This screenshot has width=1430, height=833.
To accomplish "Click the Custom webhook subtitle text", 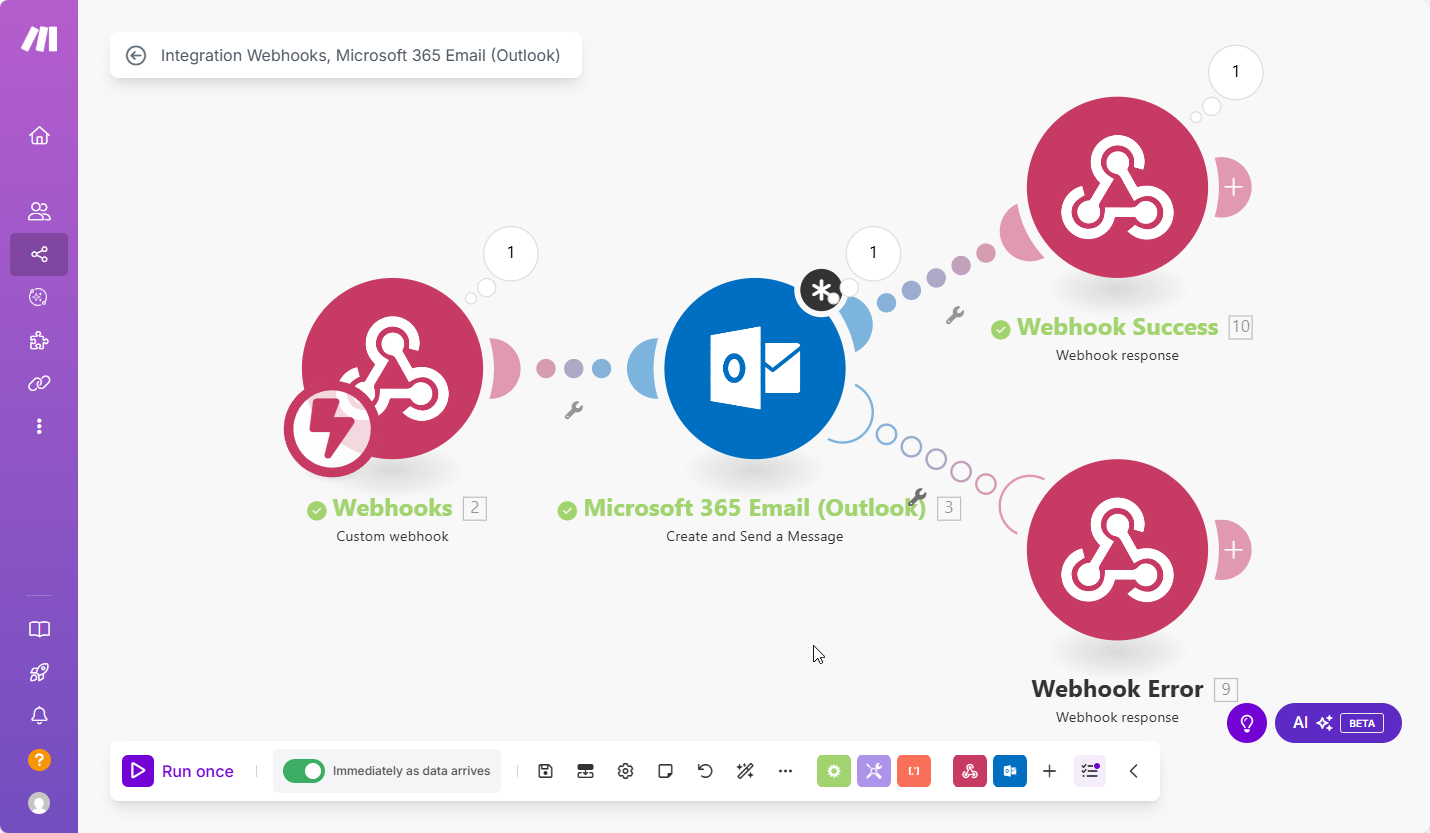I will tap(393, 536).
